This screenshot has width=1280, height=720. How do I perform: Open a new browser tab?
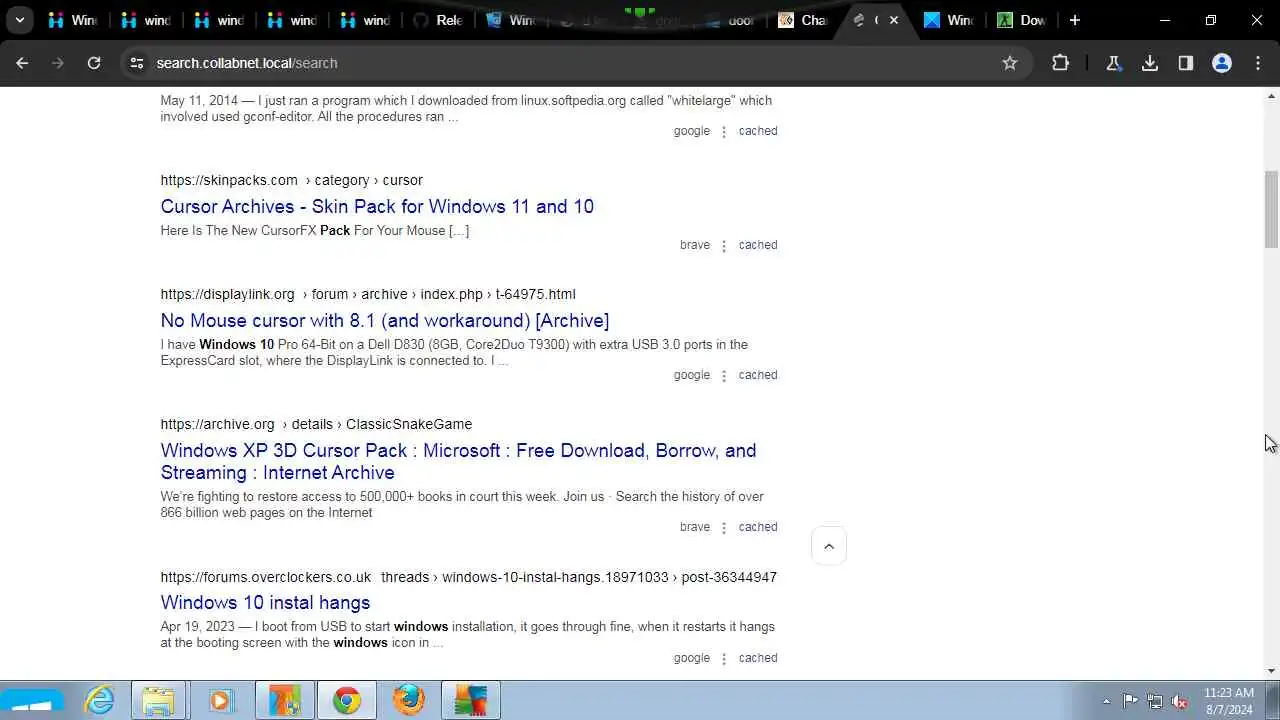1075,20
